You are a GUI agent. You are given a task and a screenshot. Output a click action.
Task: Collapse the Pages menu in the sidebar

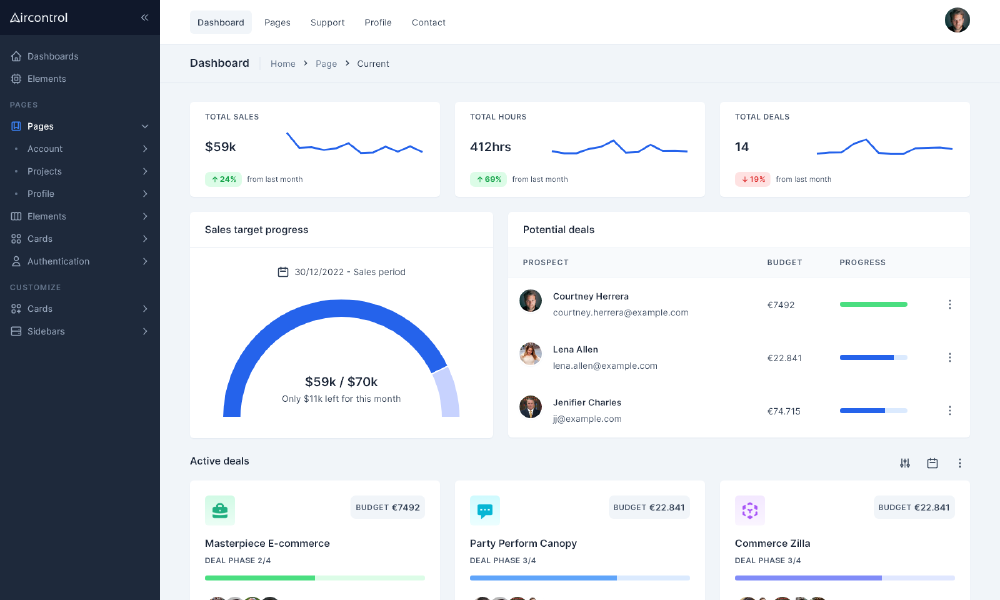[x=144, y=126]
